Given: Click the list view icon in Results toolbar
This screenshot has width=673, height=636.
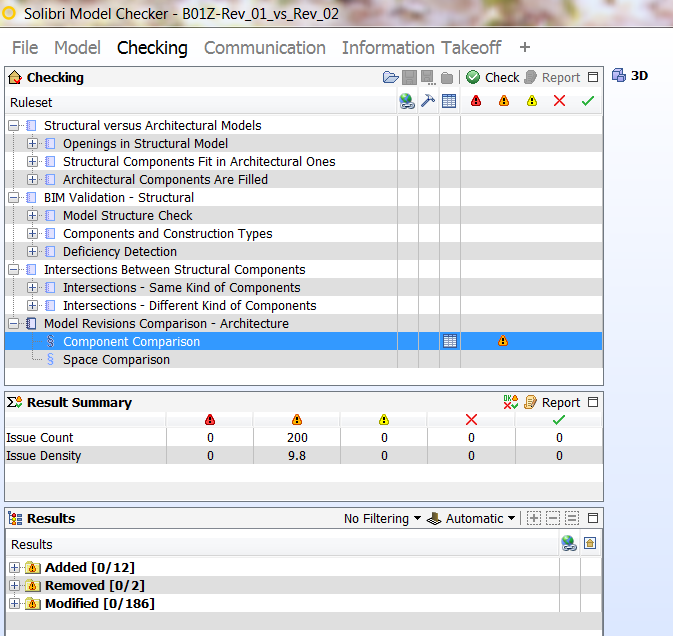Looking at the screenshot, I should point(572,518).
